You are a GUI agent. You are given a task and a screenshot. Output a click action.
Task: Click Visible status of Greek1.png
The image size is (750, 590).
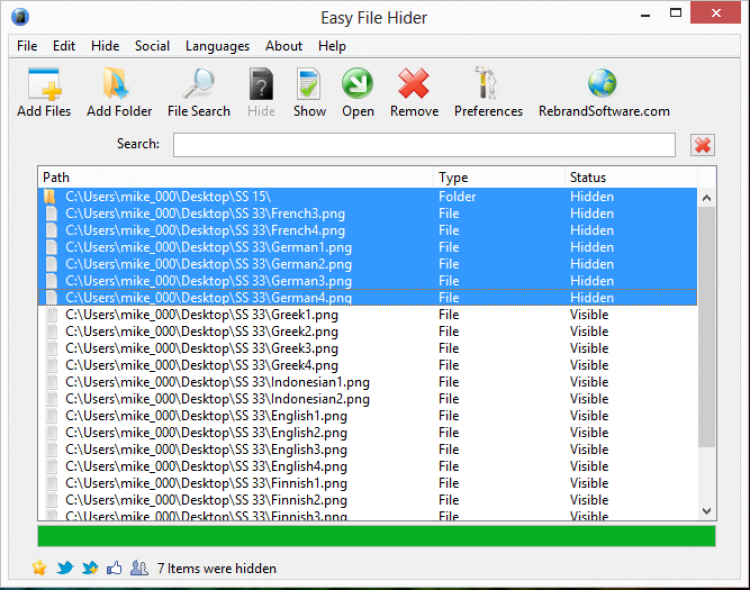(x=589, y=315)
